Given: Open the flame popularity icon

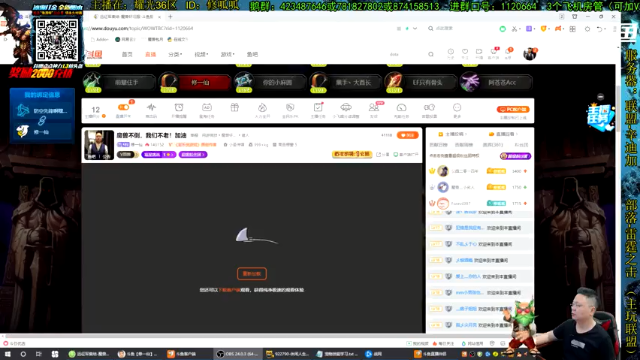Looking at the screenshot, I should point(262,107).
